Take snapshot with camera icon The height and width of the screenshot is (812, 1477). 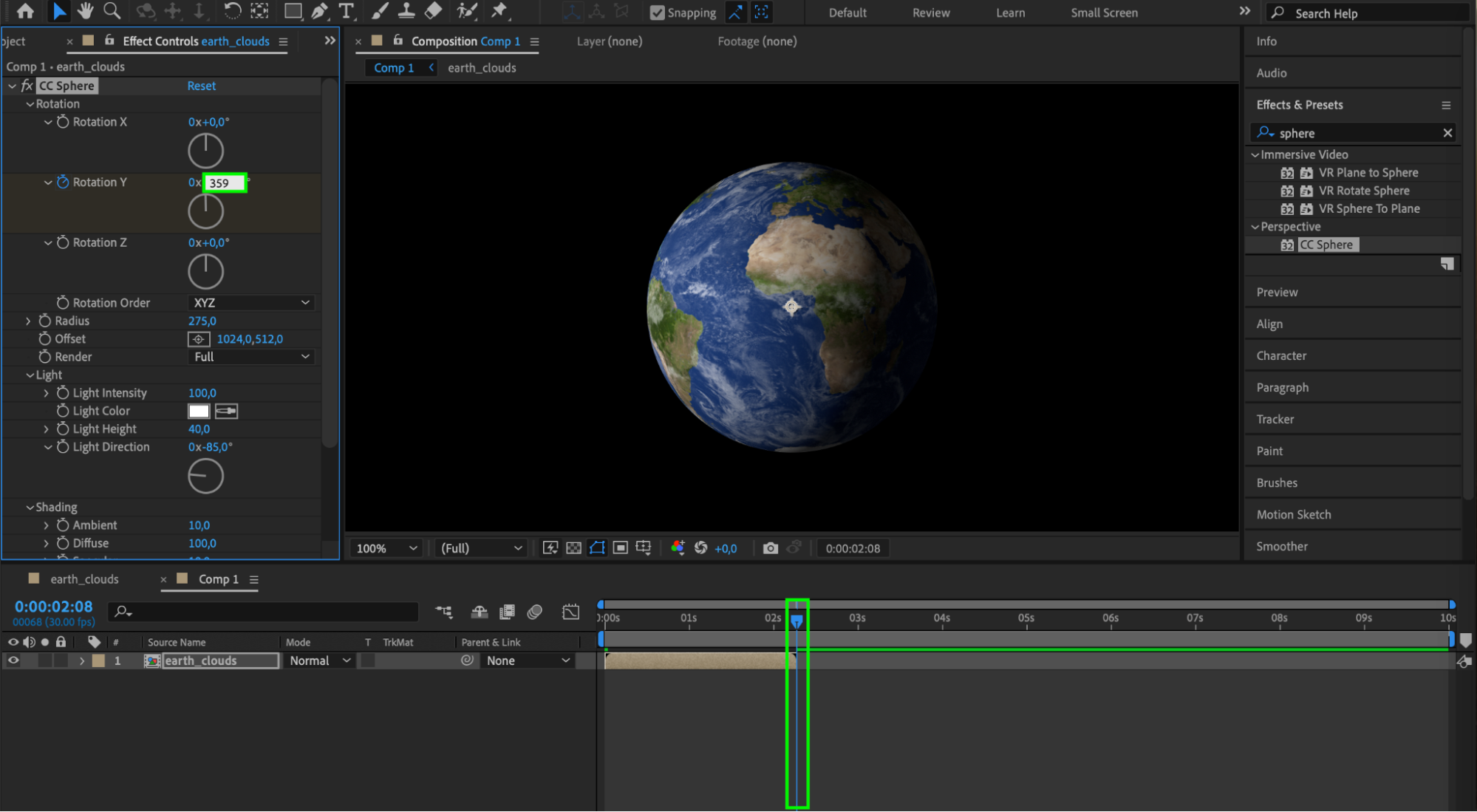(x=770, y=548)
